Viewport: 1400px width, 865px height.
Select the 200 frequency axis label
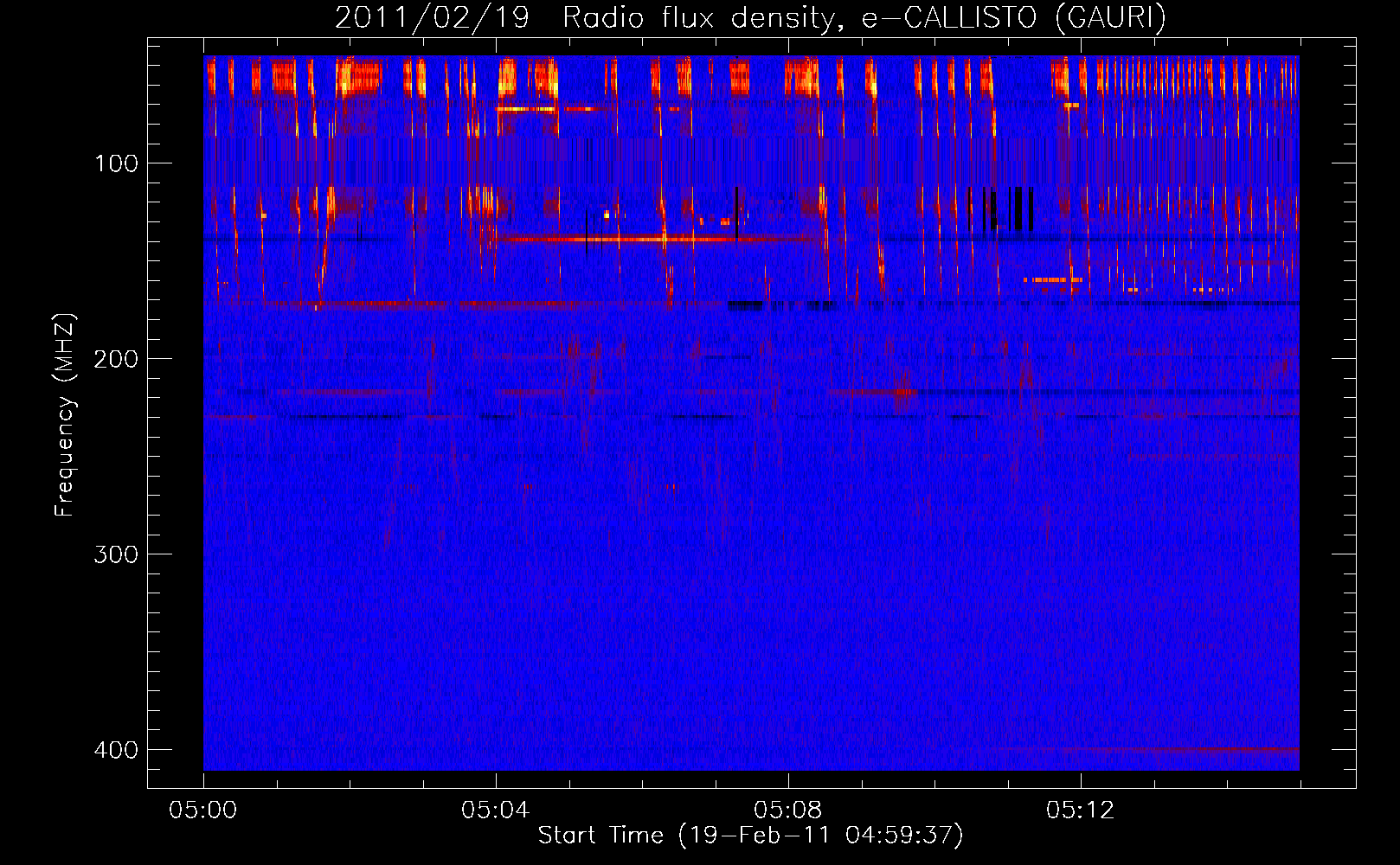[x=116, y=359]
